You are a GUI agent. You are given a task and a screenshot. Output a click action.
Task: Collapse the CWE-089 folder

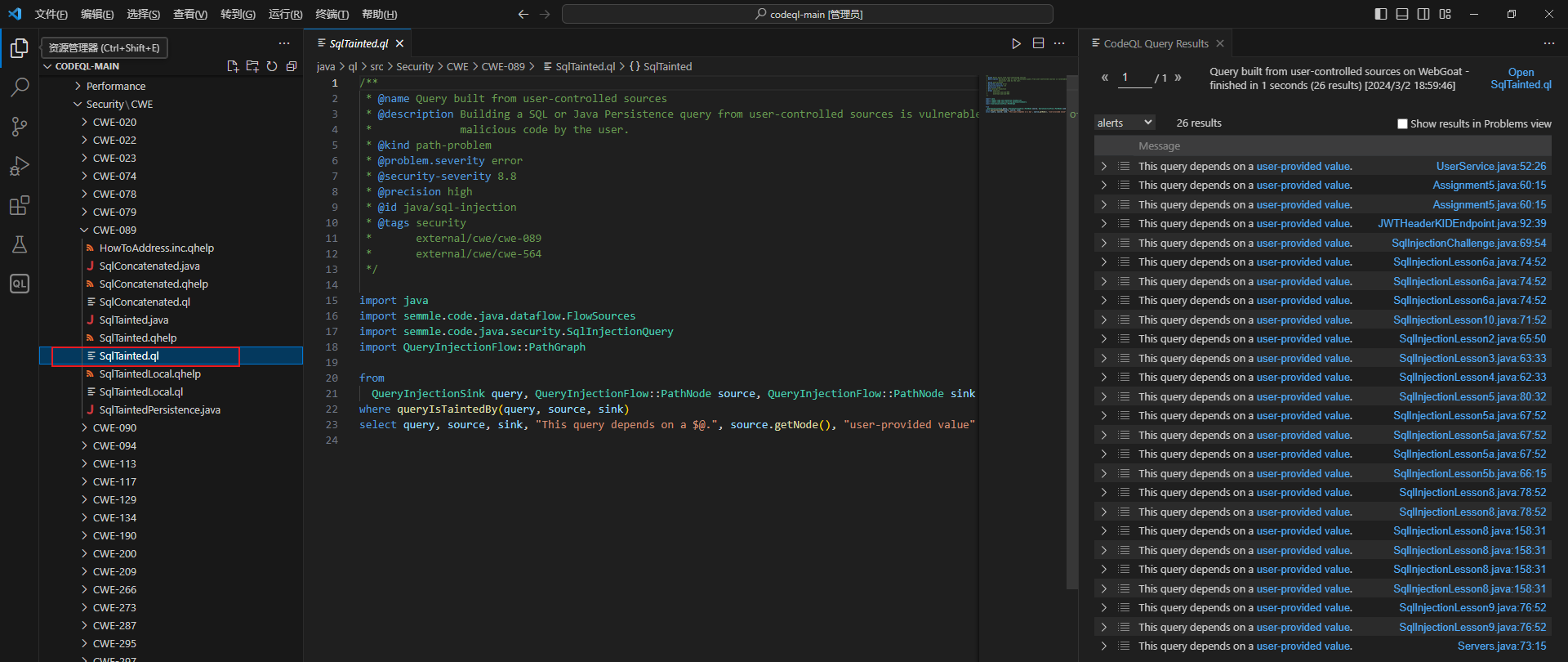coord(114,230)
